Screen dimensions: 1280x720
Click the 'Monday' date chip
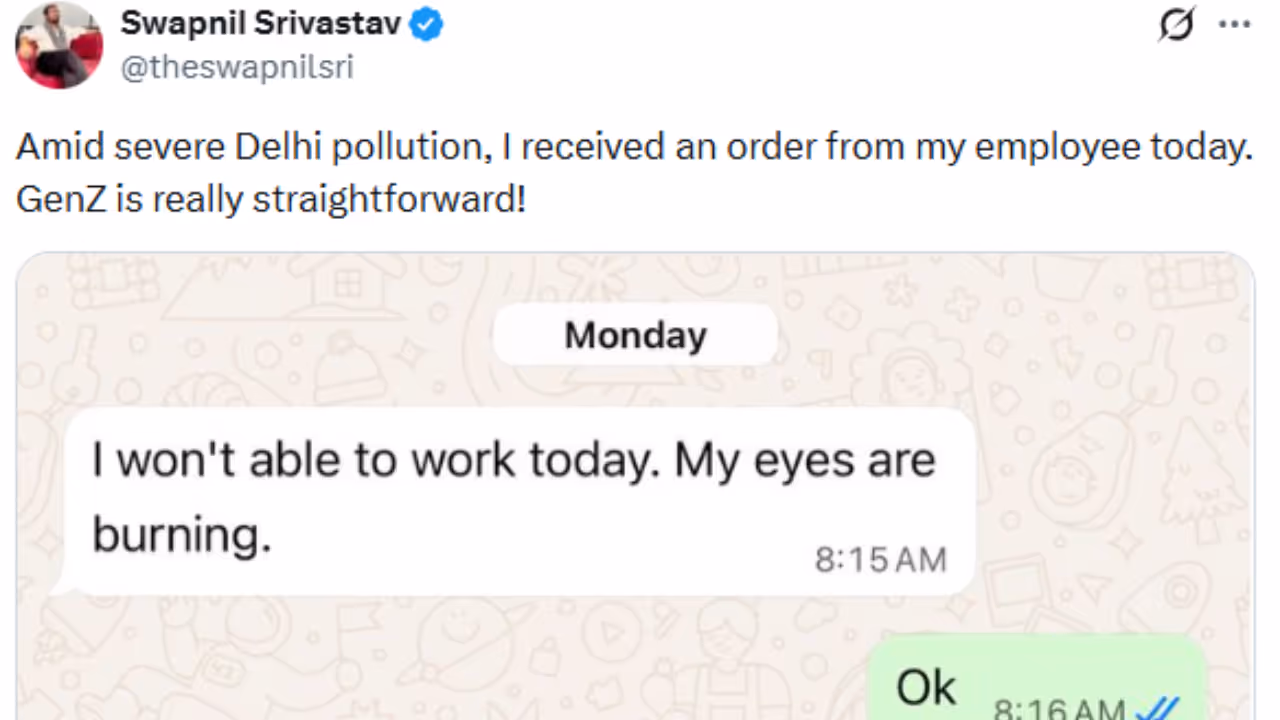point(635,335)
